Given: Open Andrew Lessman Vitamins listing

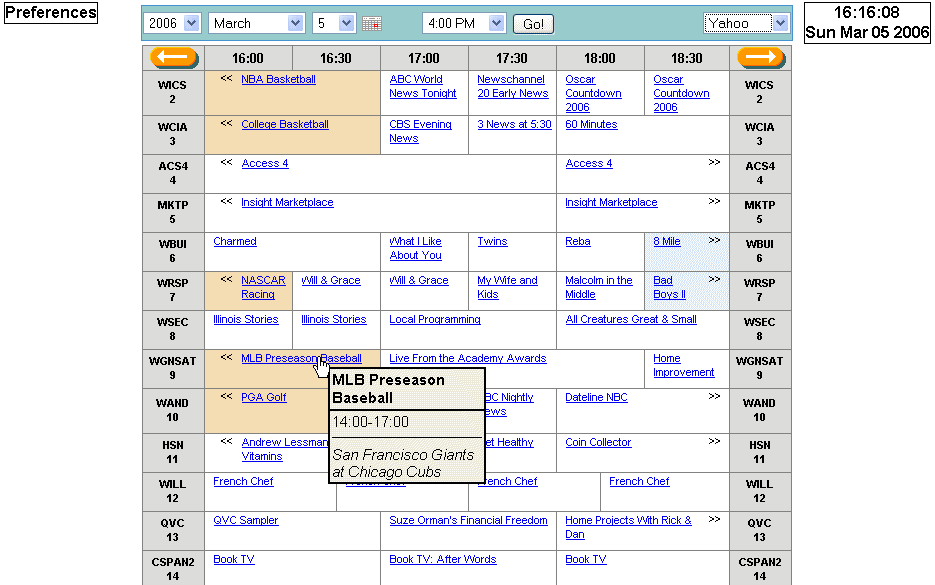Looking at the screenshot, I should point(284,449).
